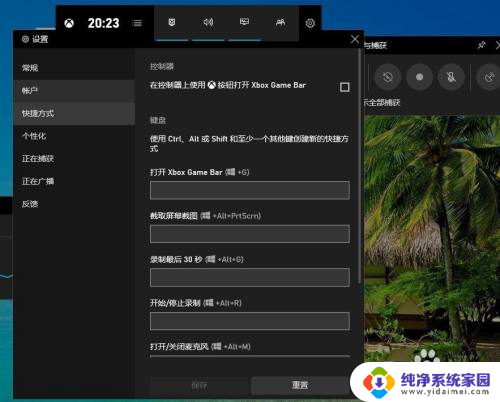Click the 录制最后 30 秒 shortcut field
Image resolution: width=500 pixels, height=402 pixels.
pos(250,277)
